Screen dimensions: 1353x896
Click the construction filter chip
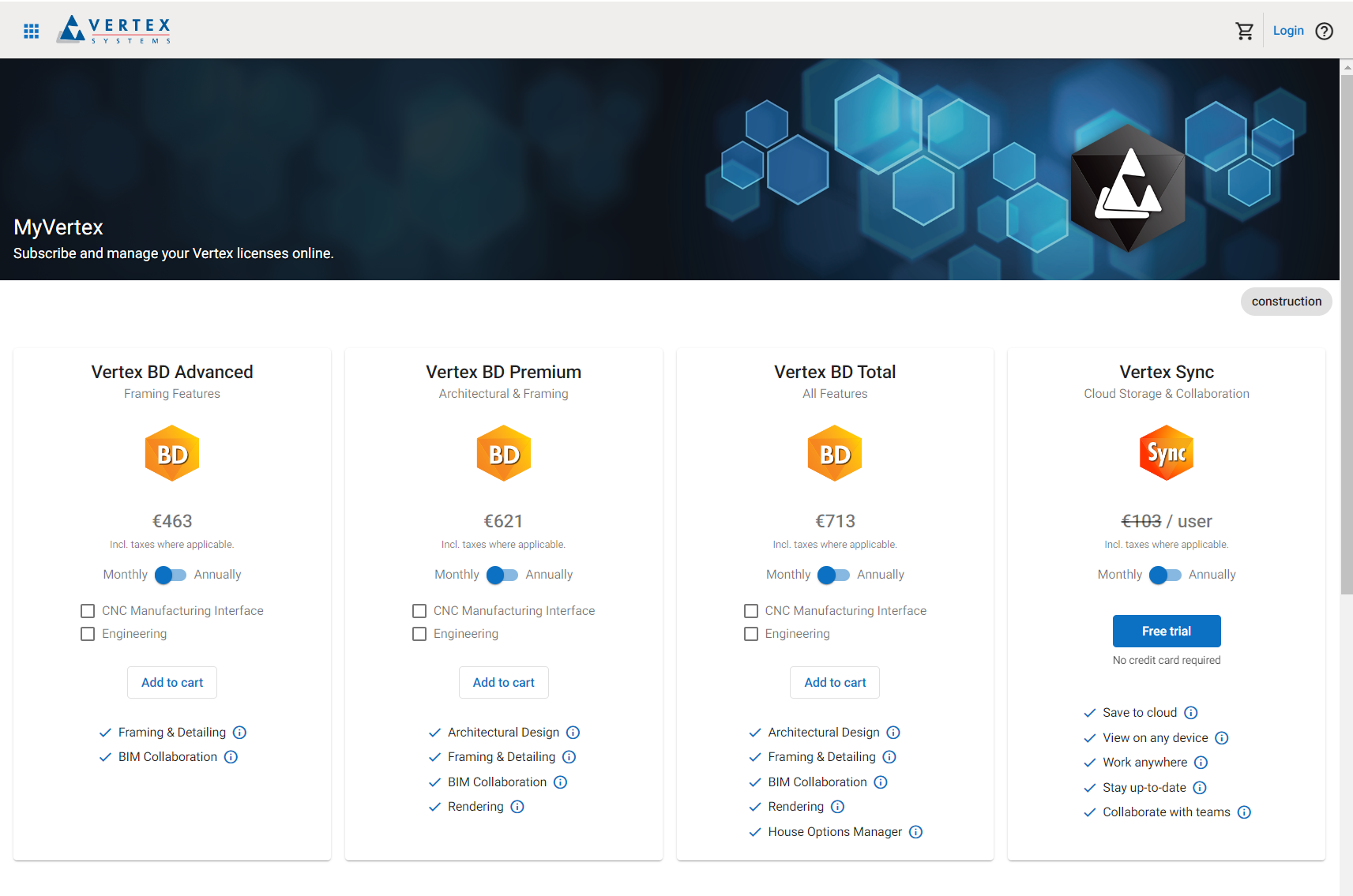click(1286, 302)
